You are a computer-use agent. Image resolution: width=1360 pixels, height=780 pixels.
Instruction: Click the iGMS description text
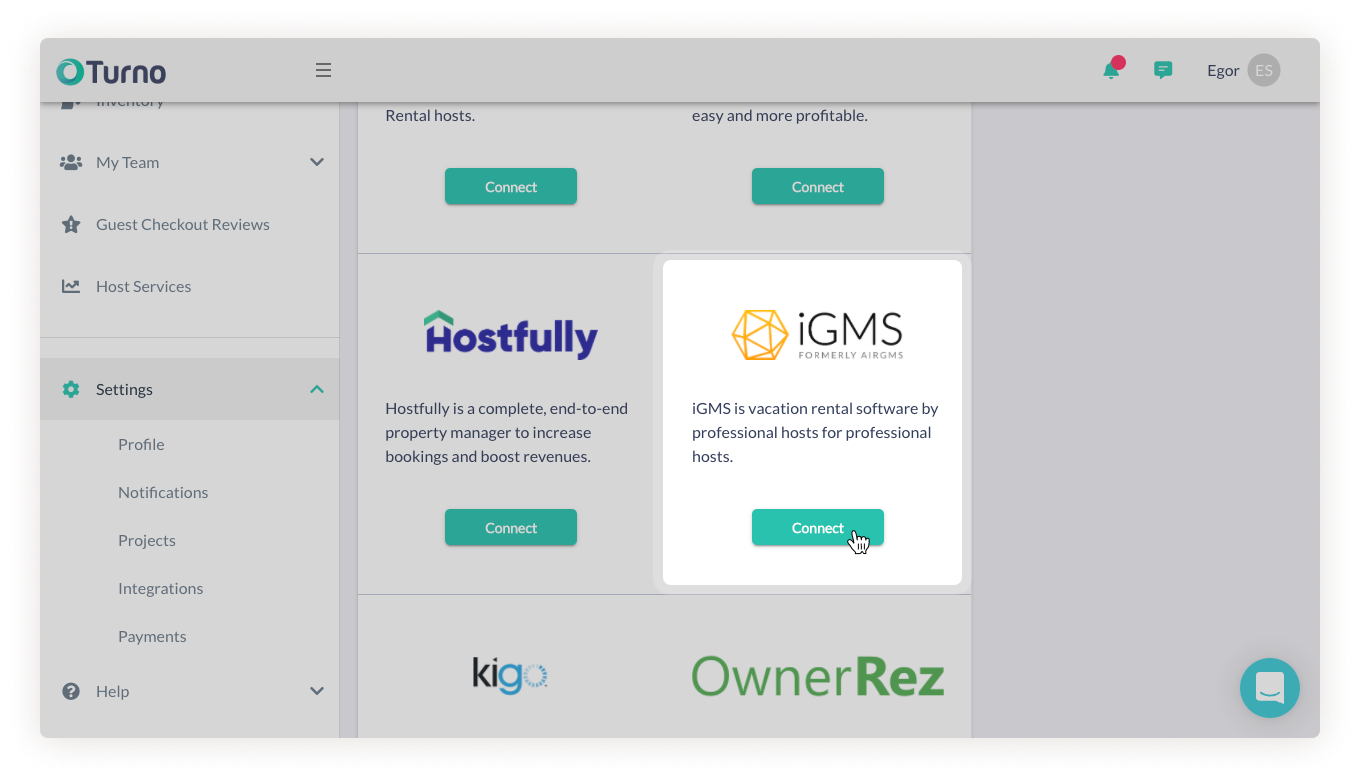click(x=815, y=432)
